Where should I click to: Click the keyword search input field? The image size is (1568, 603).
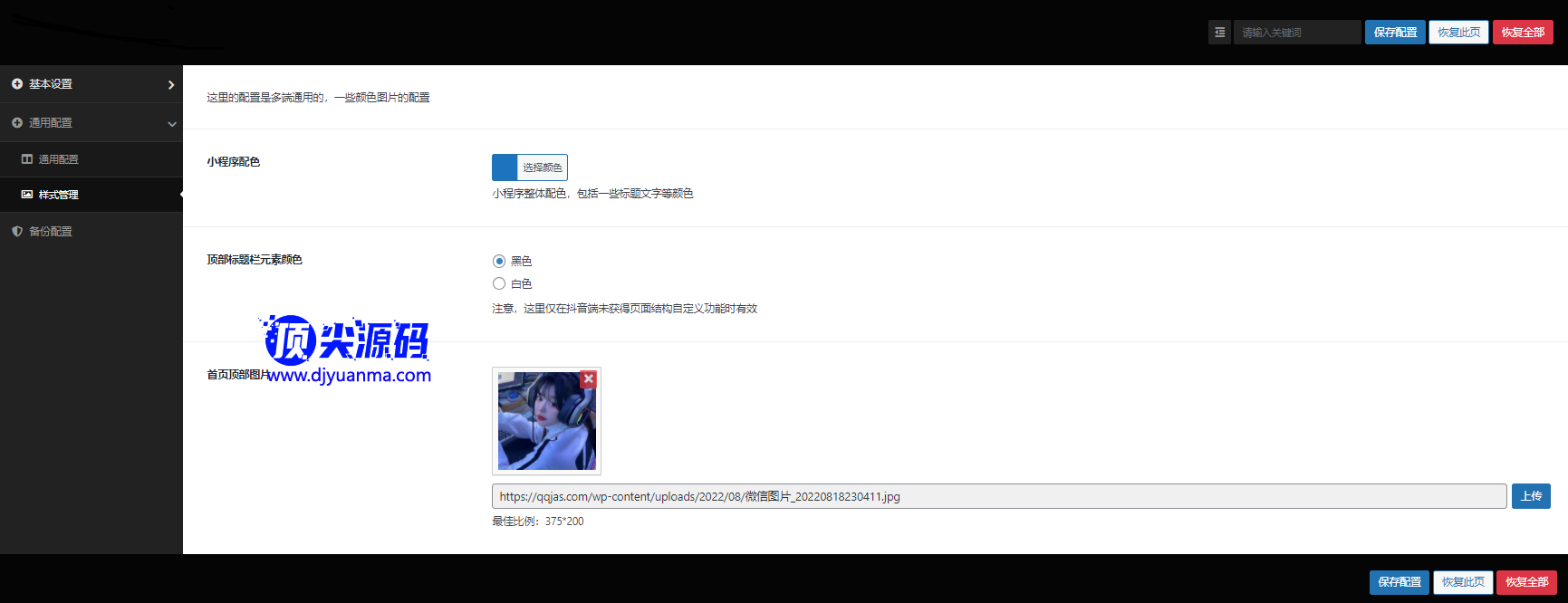click(x=1296, y=33)
